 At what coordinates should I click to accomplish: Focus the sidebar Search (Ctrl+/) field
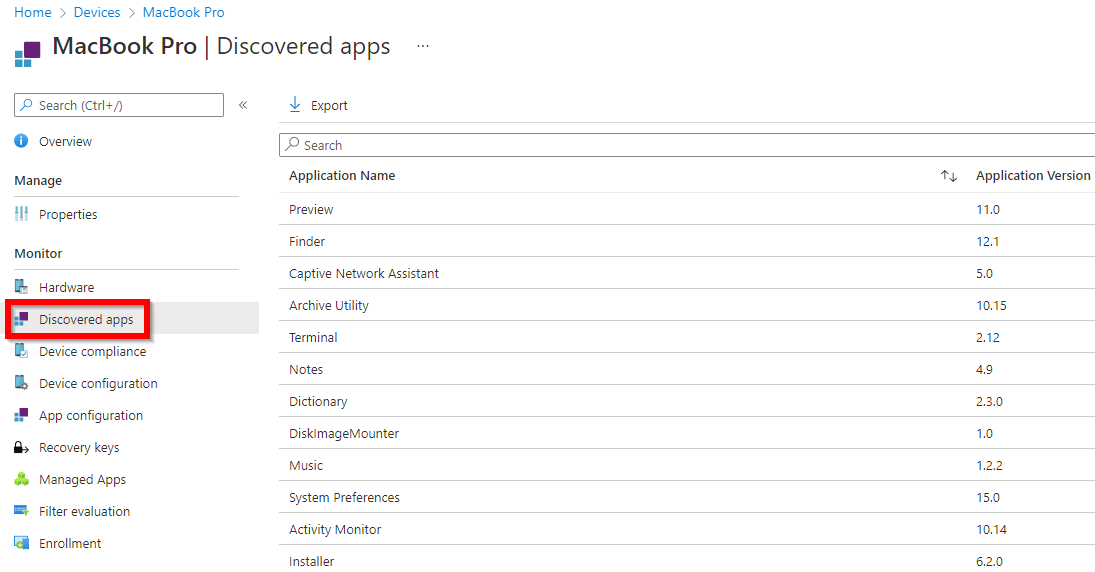click(119, 105)
